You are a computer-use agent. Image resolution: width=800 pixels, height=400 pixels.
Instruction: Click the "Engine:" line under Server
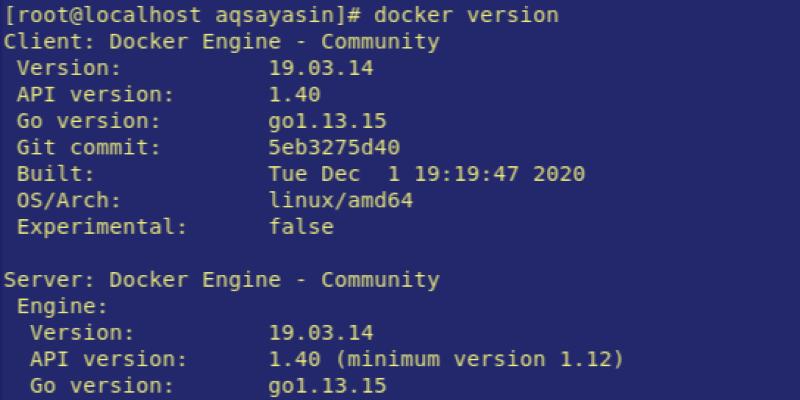pos(61,306)
